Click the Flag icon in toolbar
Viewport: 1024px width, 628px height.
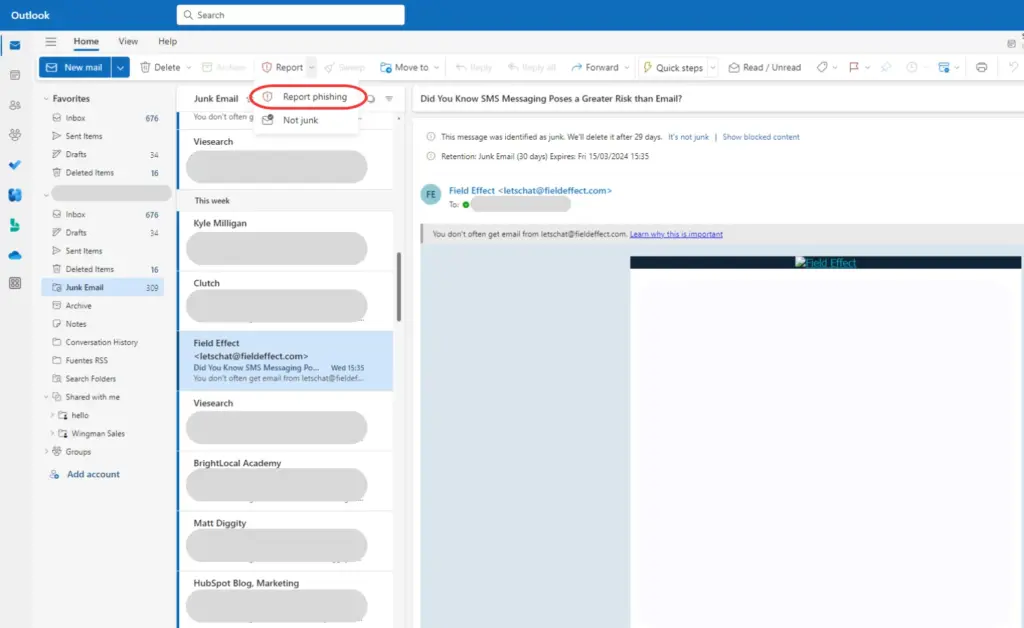click(854, 67)
